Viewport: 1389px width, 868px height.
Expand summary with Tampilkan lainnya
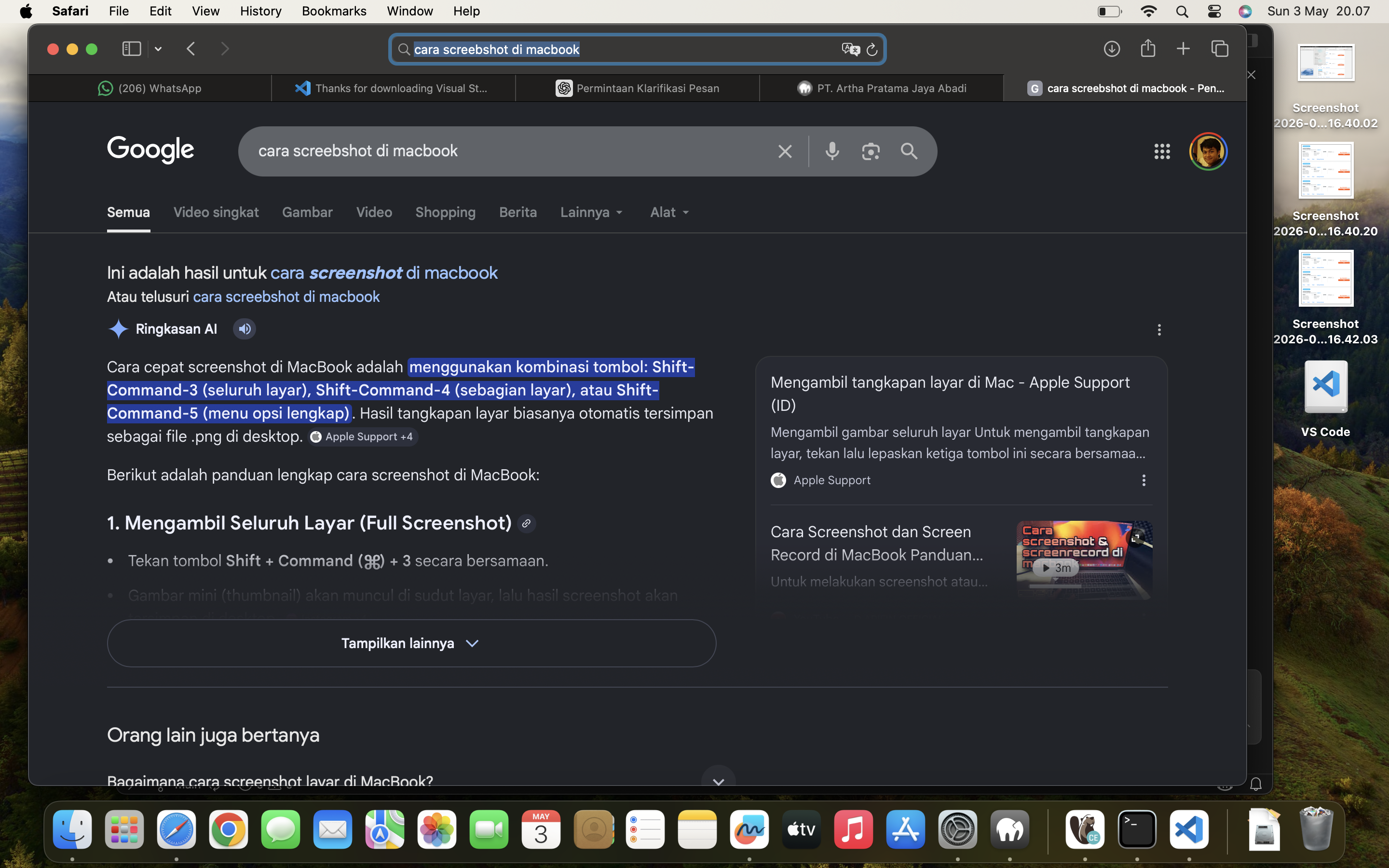(x=411, y=643)
